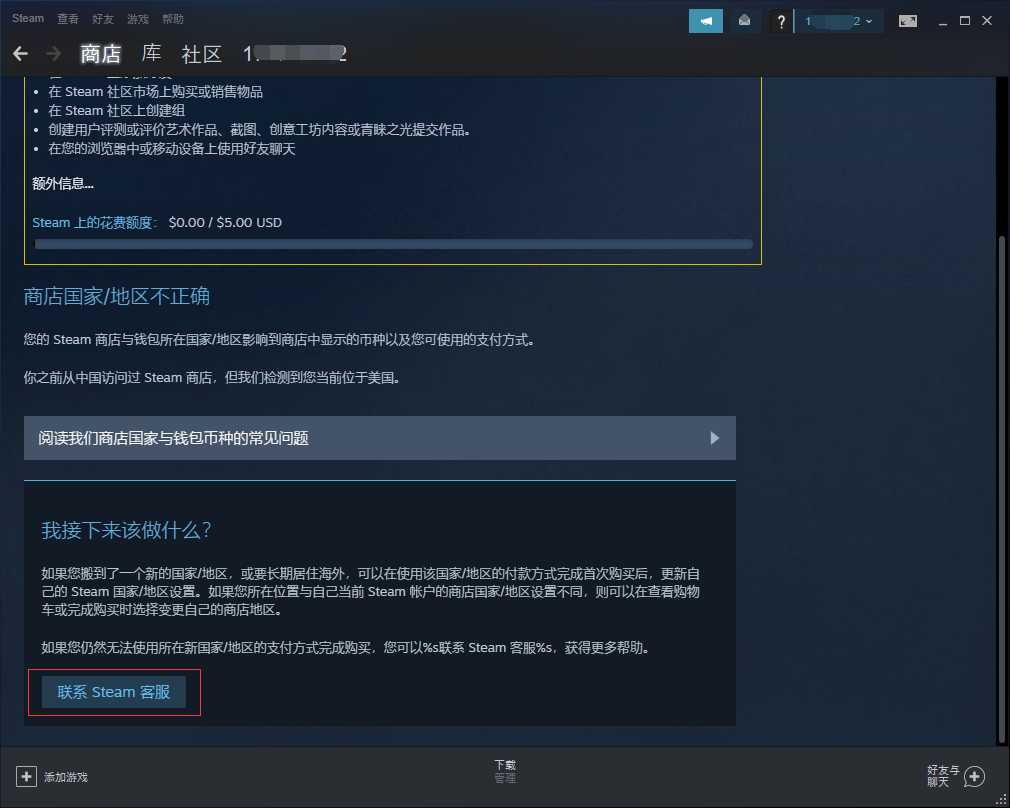
Task: Open the inbox envelope icon
Action: tap(744, 21)
